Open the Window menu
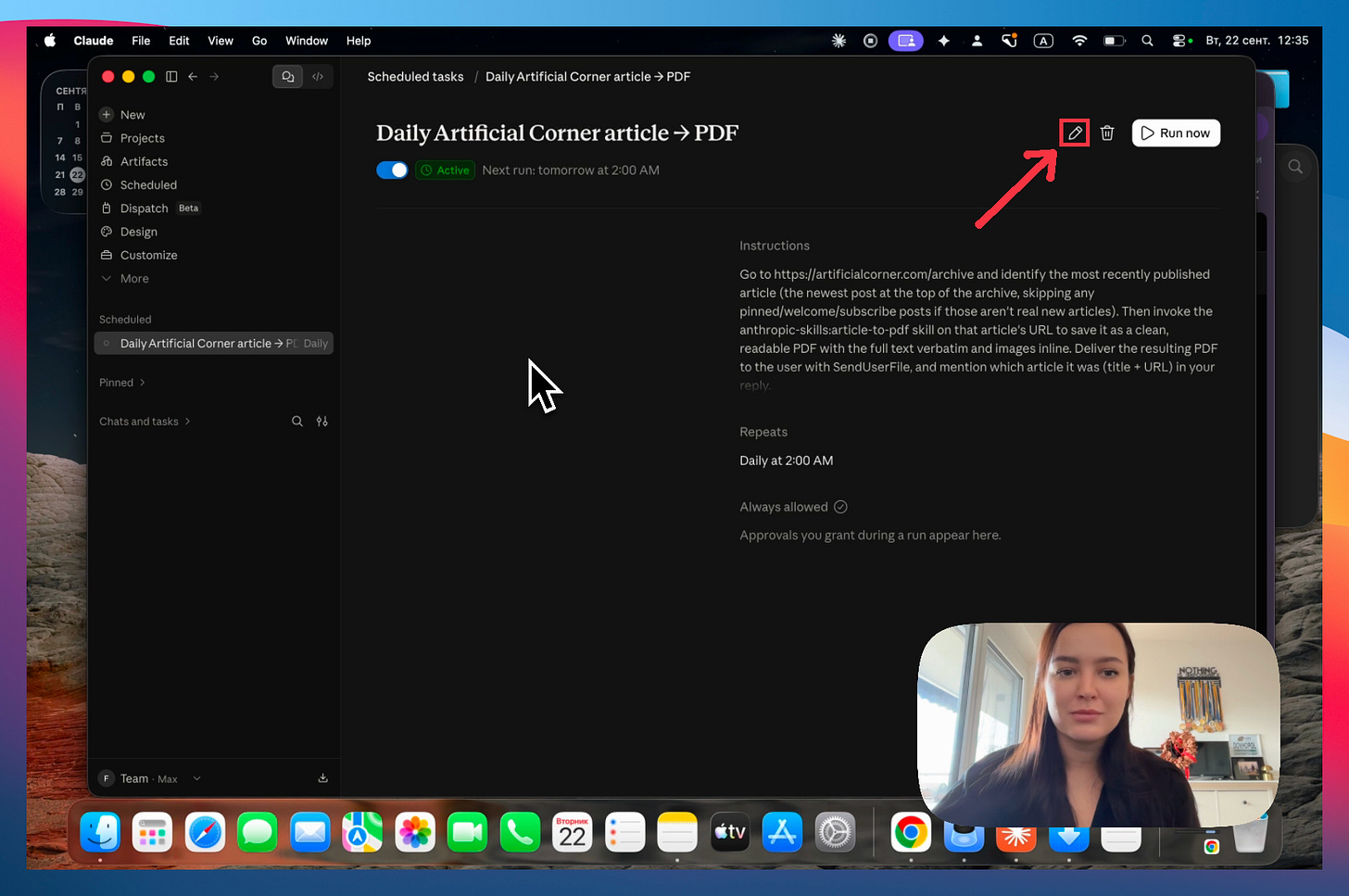The height and width of the screenshot is (896, 1349). (307, 41)
